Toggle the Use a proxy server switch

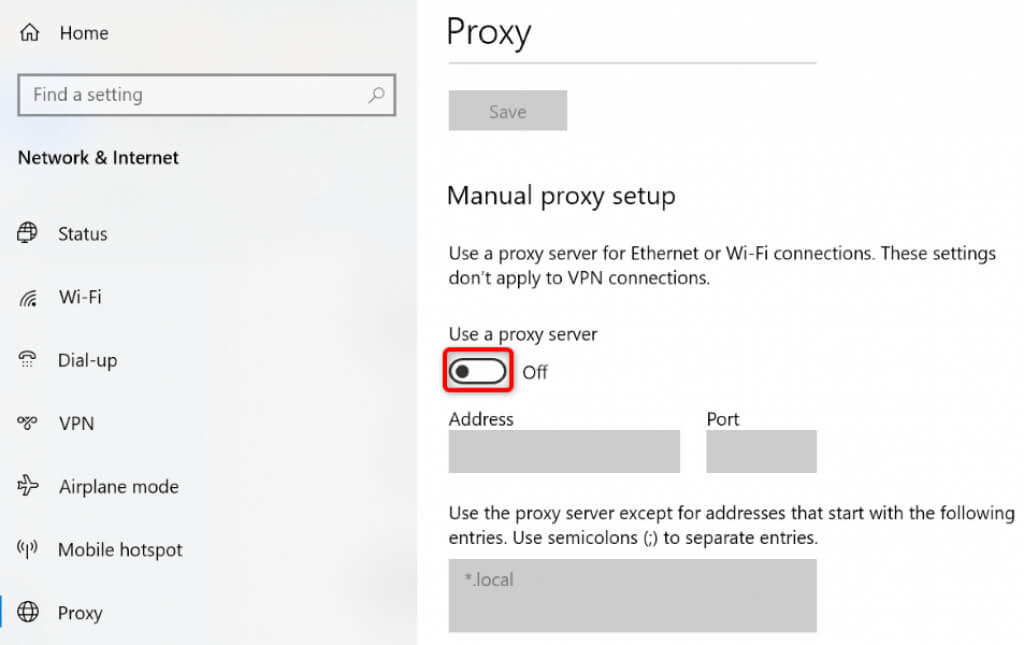pos(479,372)
